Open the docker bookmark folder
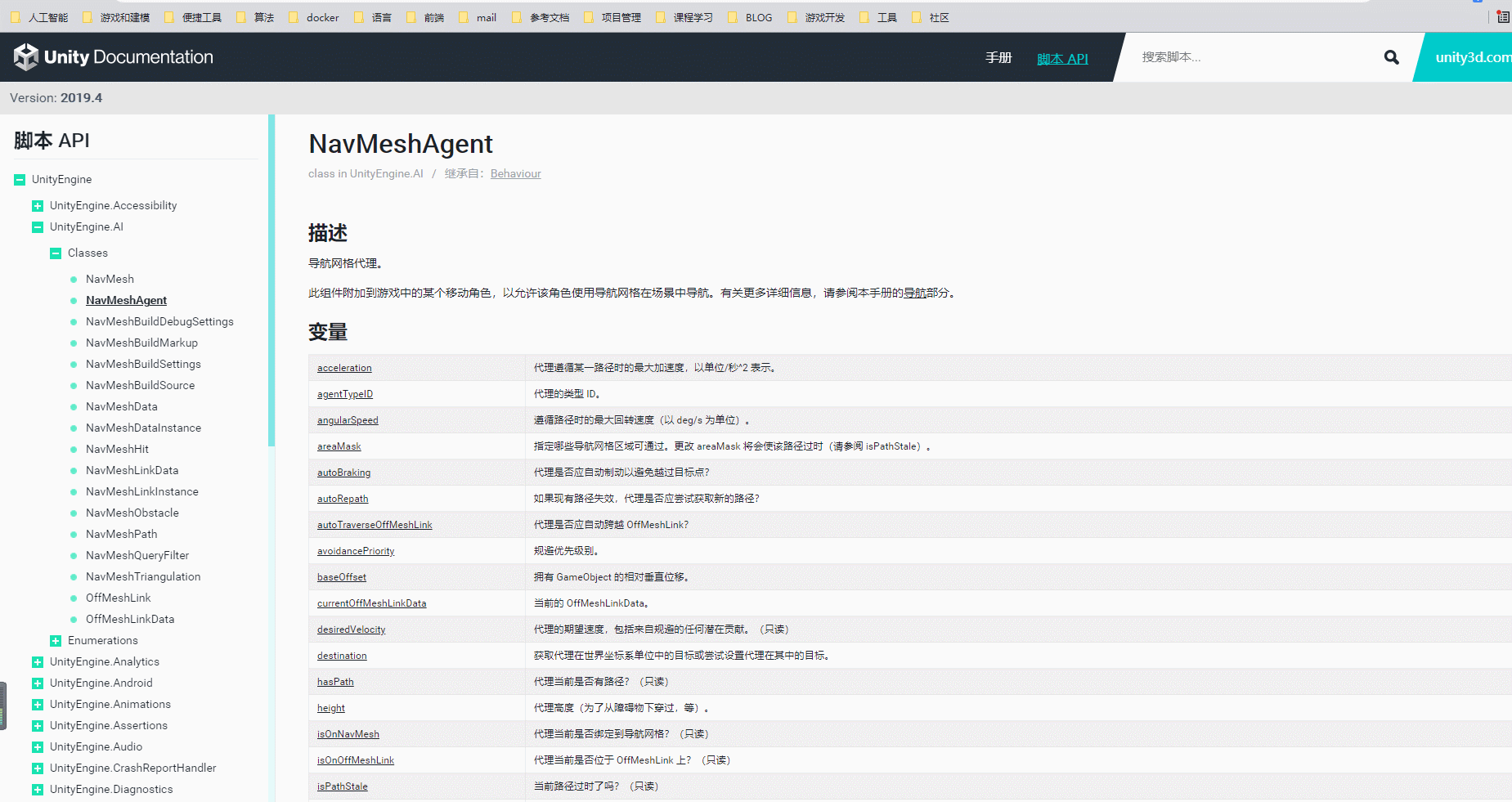Image resolution: width=1512 pixels, height=802 pixels. click(x=314, y=17)
